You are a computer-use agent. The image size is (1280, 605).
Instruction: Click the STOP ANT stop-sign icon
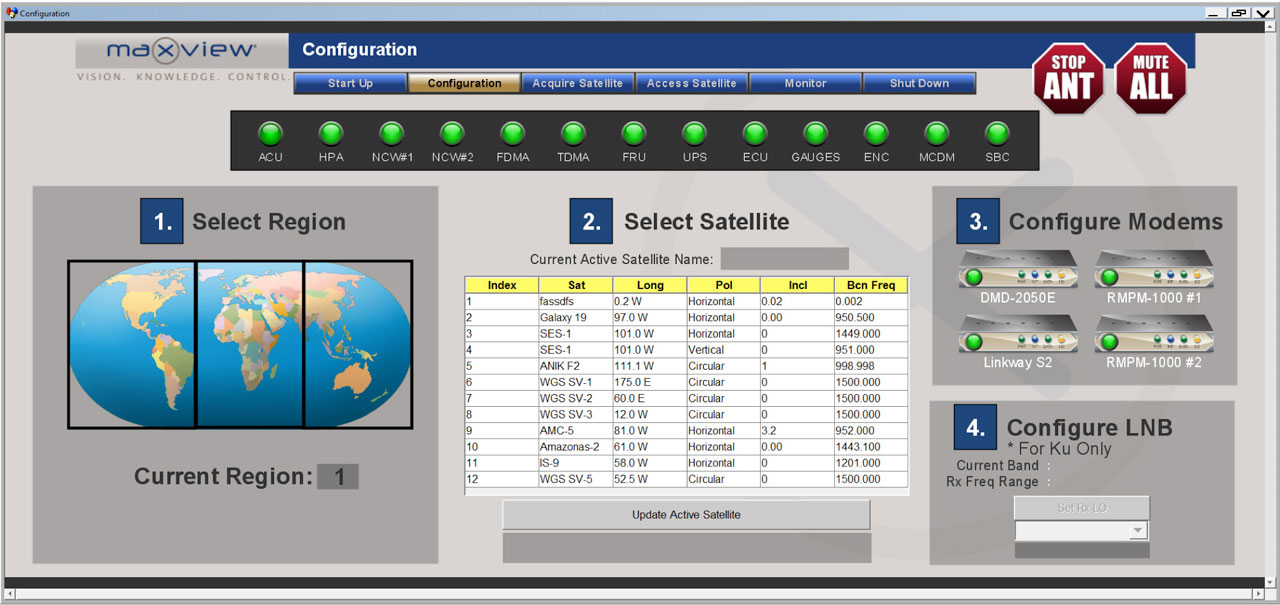tap(1068, 78)
